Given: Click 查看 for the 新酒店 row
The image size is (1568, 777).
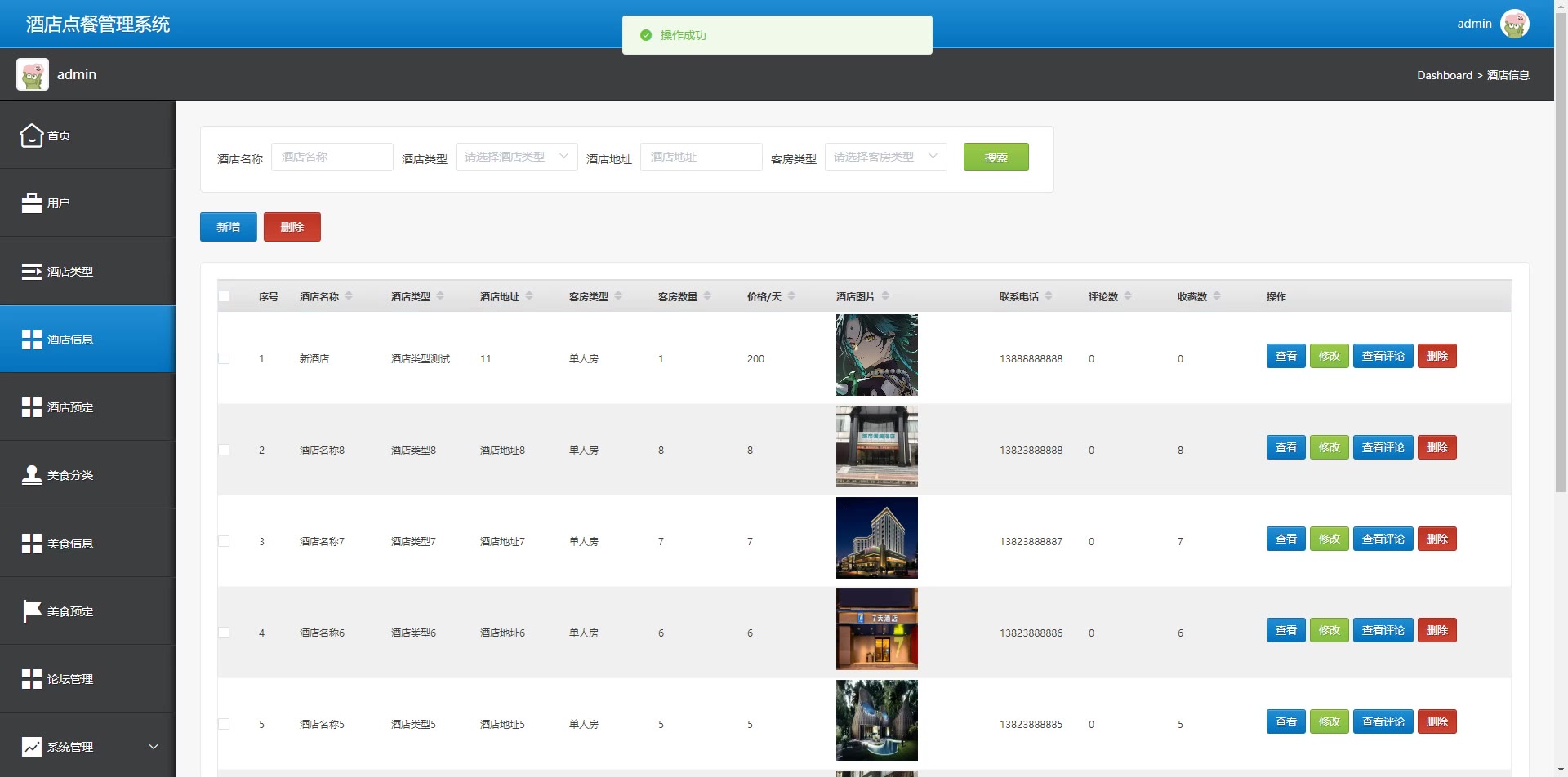Looking at the screenshot, I should [x=1286, y=356].
